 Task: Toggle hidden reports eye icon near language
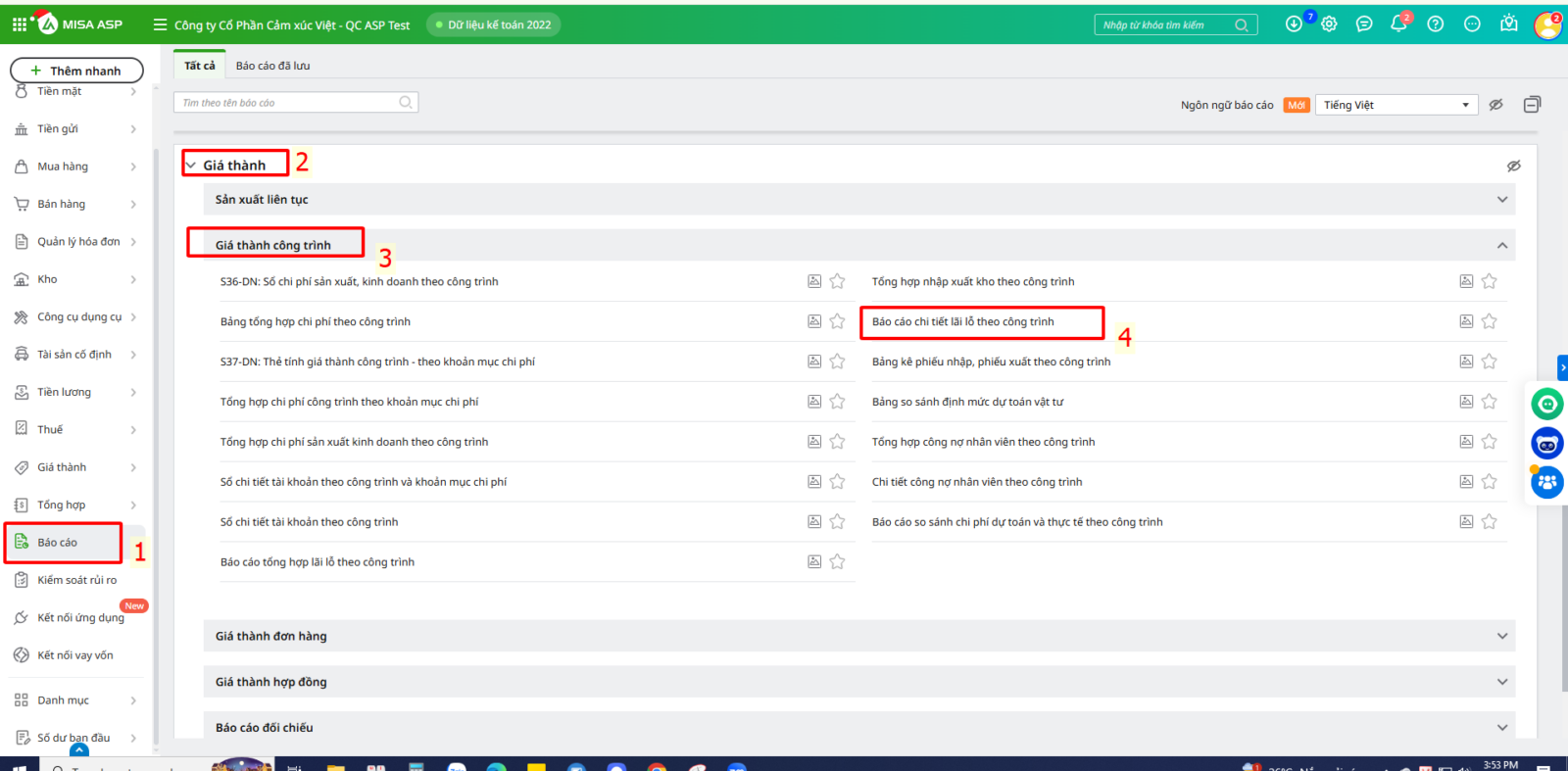[x=1495, y=105]
